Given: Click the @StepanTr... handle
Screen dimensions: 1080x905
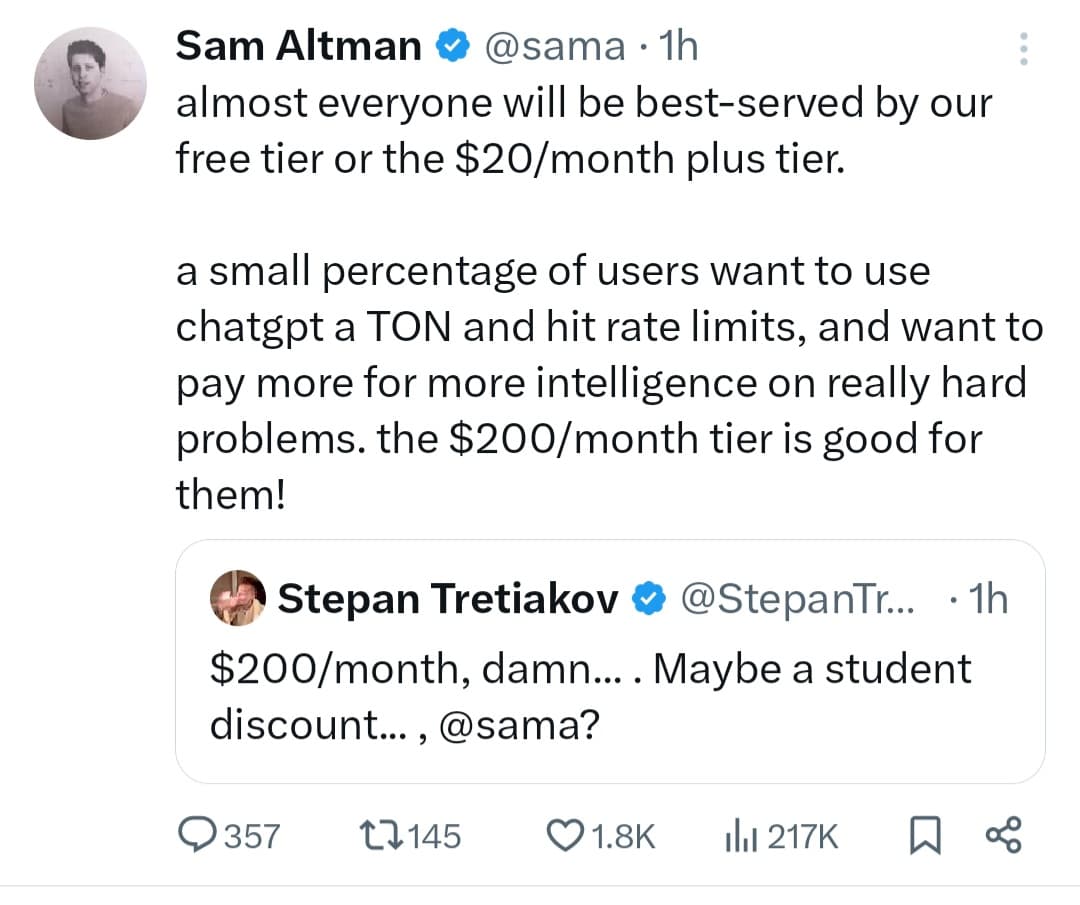Looking at the screenshot, I should click(795, 598).
